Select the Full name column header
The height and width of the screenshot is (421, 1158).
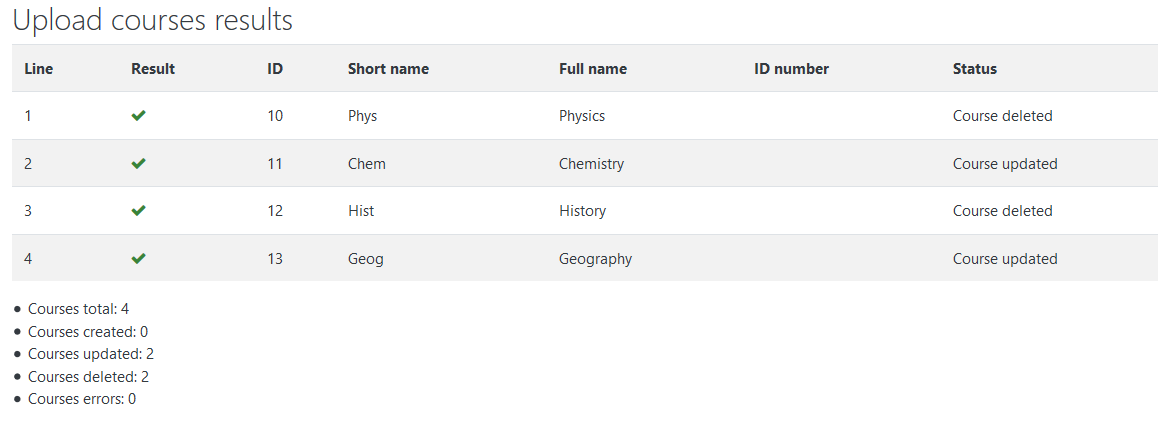pos(593,69)
